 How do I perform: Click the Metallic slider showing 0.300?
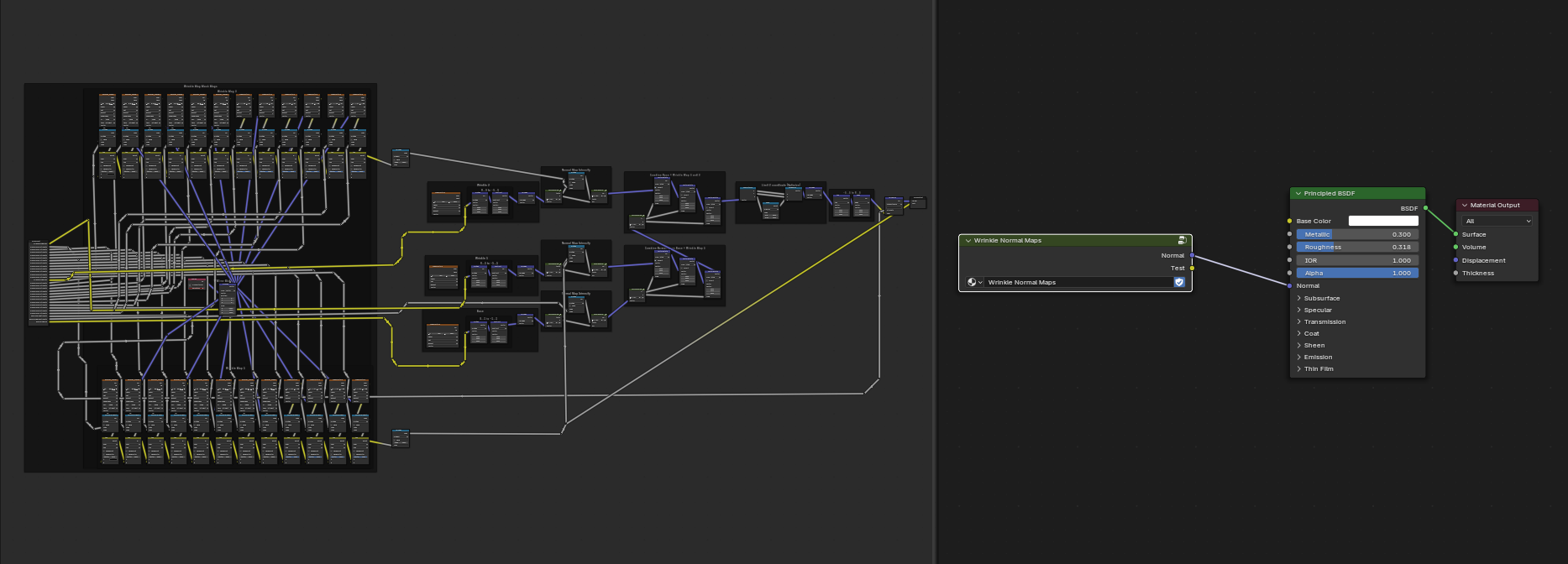coord(1357,235)
